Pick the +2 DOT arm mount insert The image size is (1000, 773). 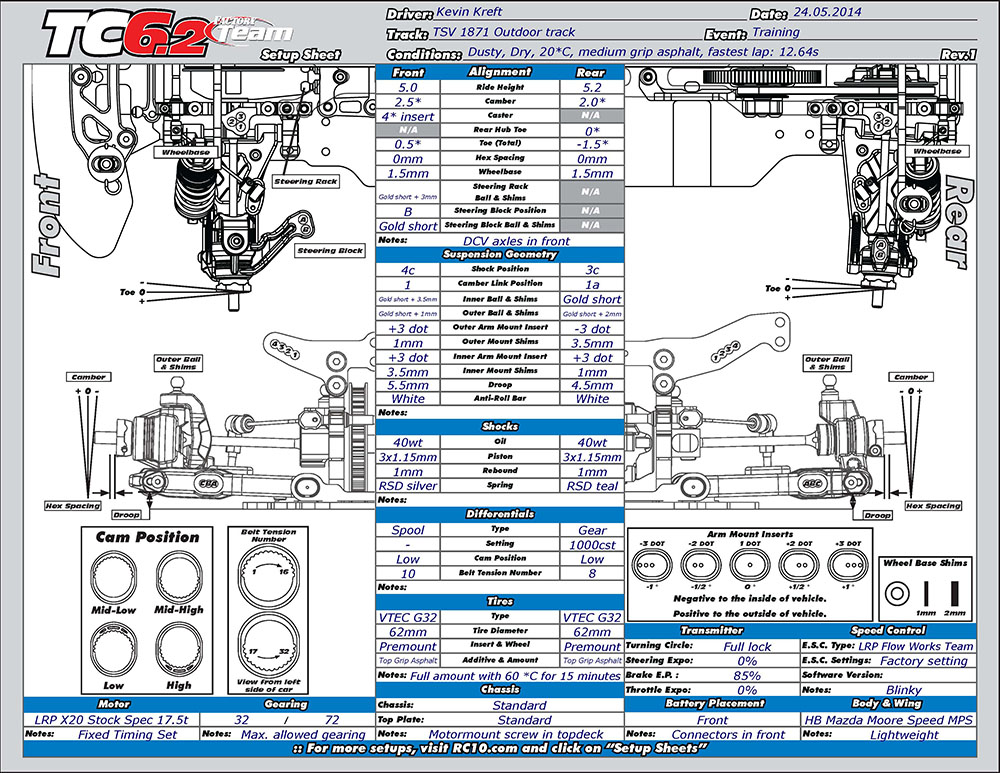click(x=799, y=564)
